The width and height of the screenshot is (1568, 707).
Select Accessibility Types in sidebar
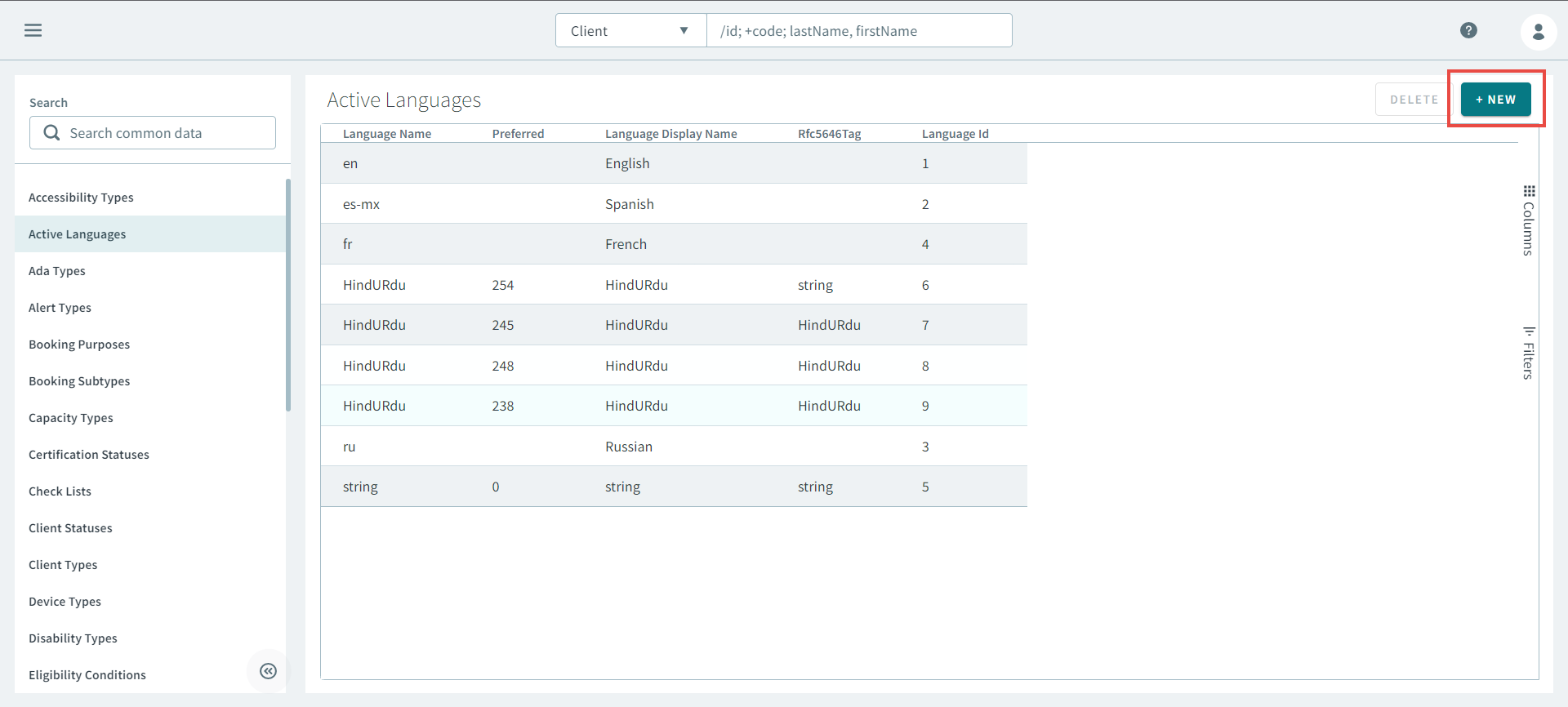click(x=81, y=198)
